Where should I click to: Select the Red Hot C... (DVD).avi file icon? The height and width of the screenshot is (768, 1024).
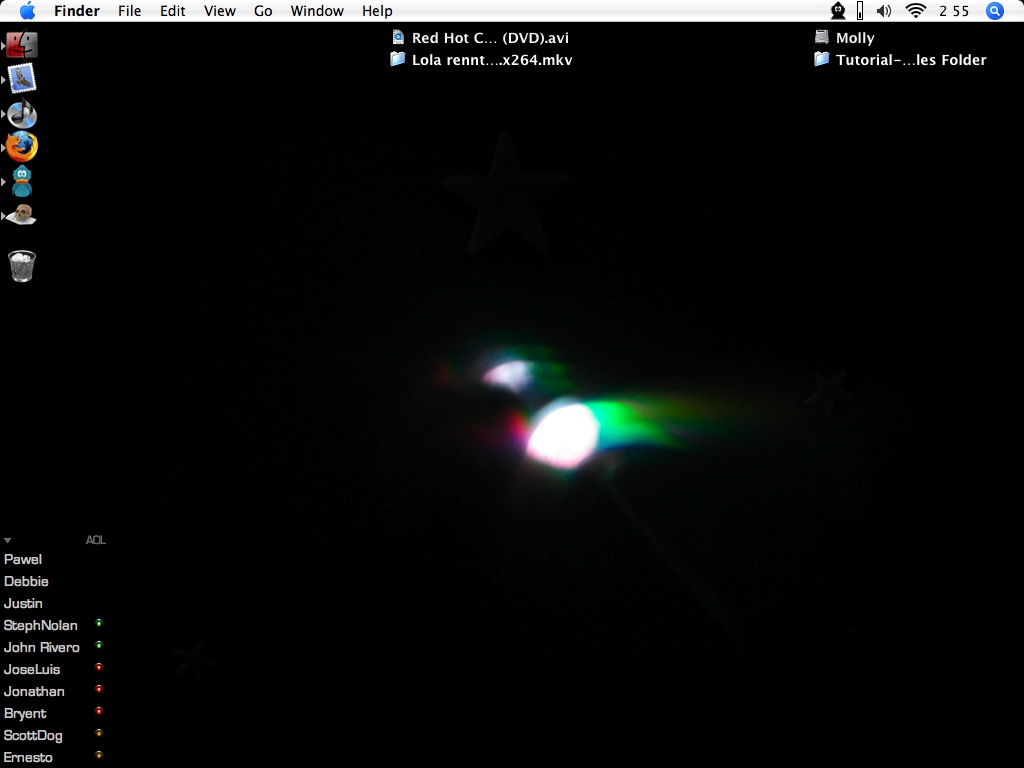tap(398, 37)
